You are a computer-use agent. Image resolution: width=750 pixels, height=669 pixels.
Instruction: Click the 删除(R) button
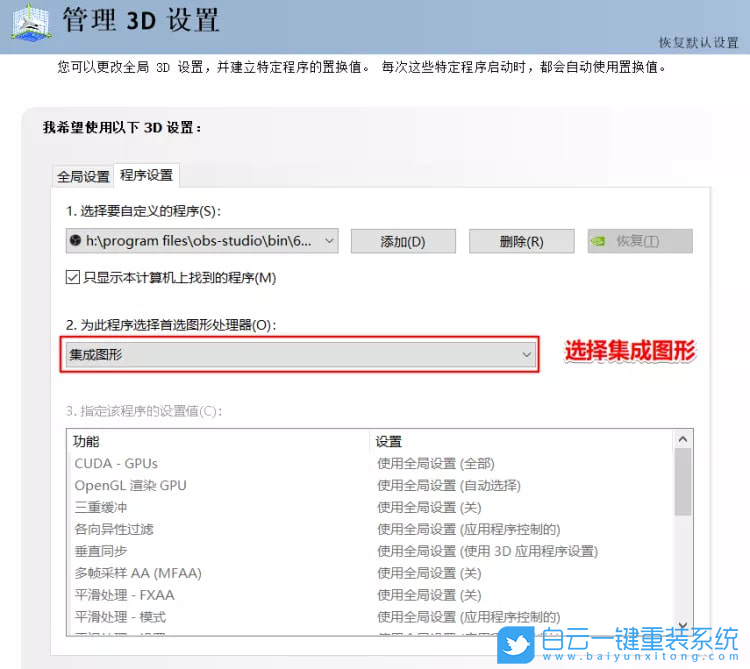pyautogui.click(x=521, y=241)
